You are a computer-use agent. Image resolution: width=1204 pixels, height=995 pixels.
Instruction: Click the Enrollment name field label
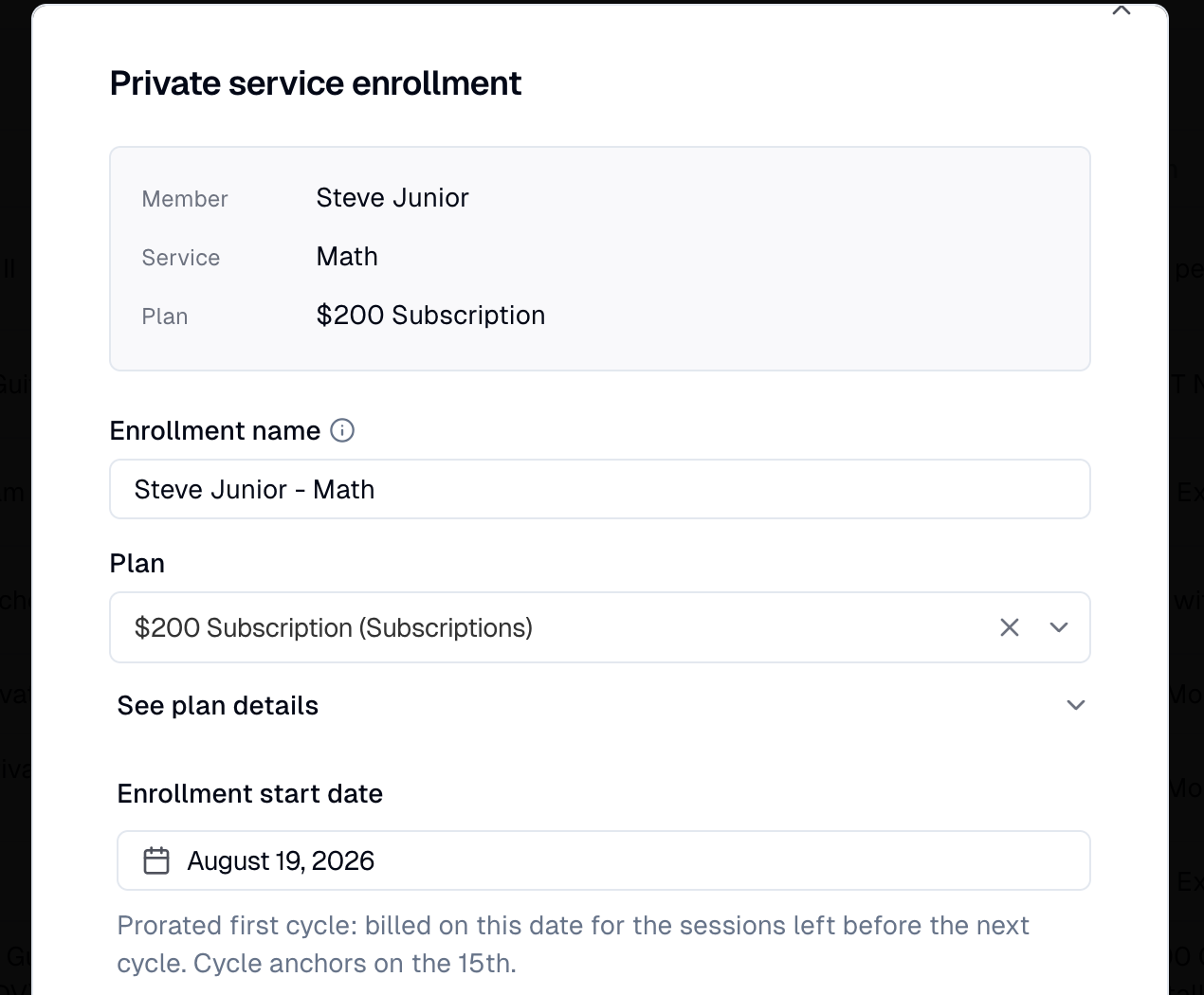pyautogui.click(x=215, y=431)
